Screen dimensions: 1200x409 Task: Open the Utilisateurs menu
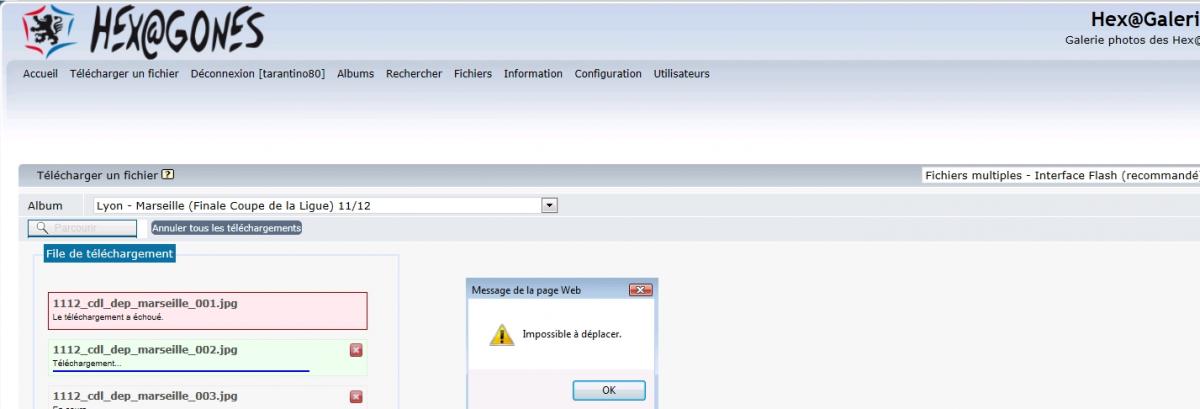pyautogui.click(x=681, y=74)
